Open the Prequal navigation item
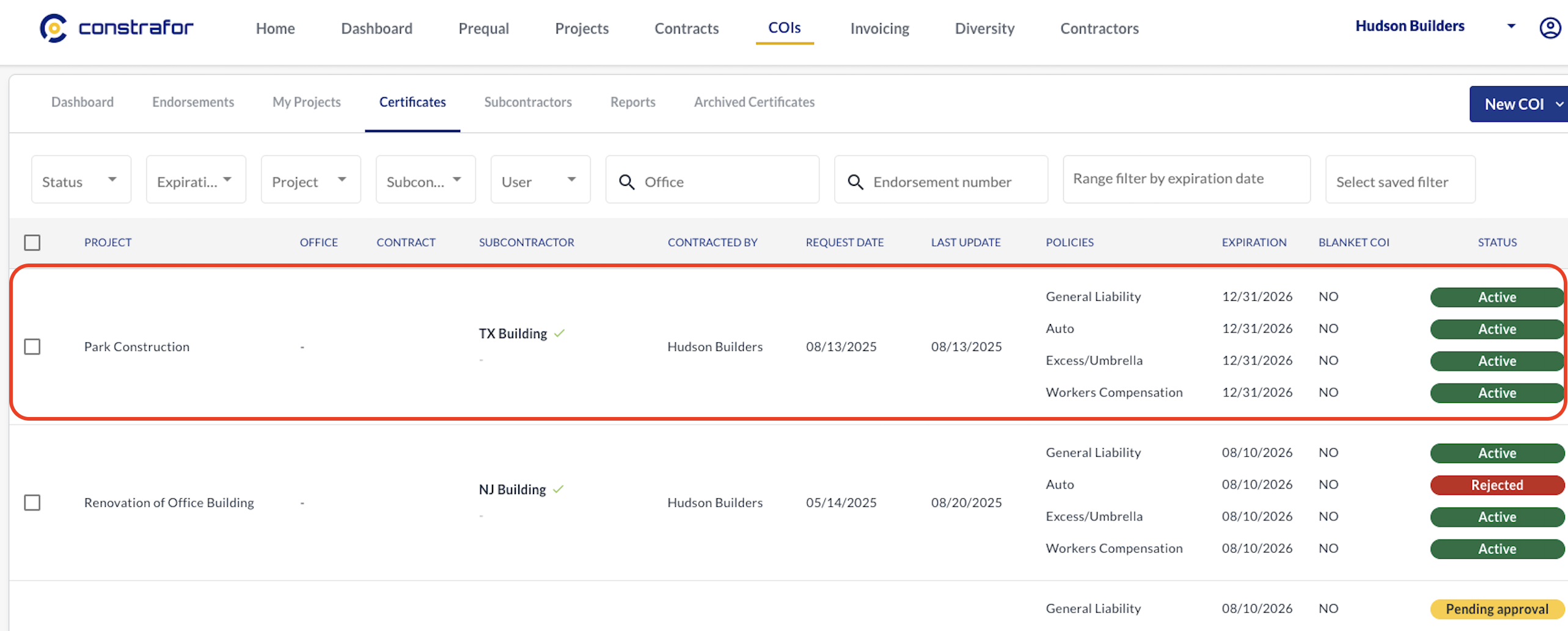The height and width of the screenshot is (631, 1568). click(x=483, y=28)
